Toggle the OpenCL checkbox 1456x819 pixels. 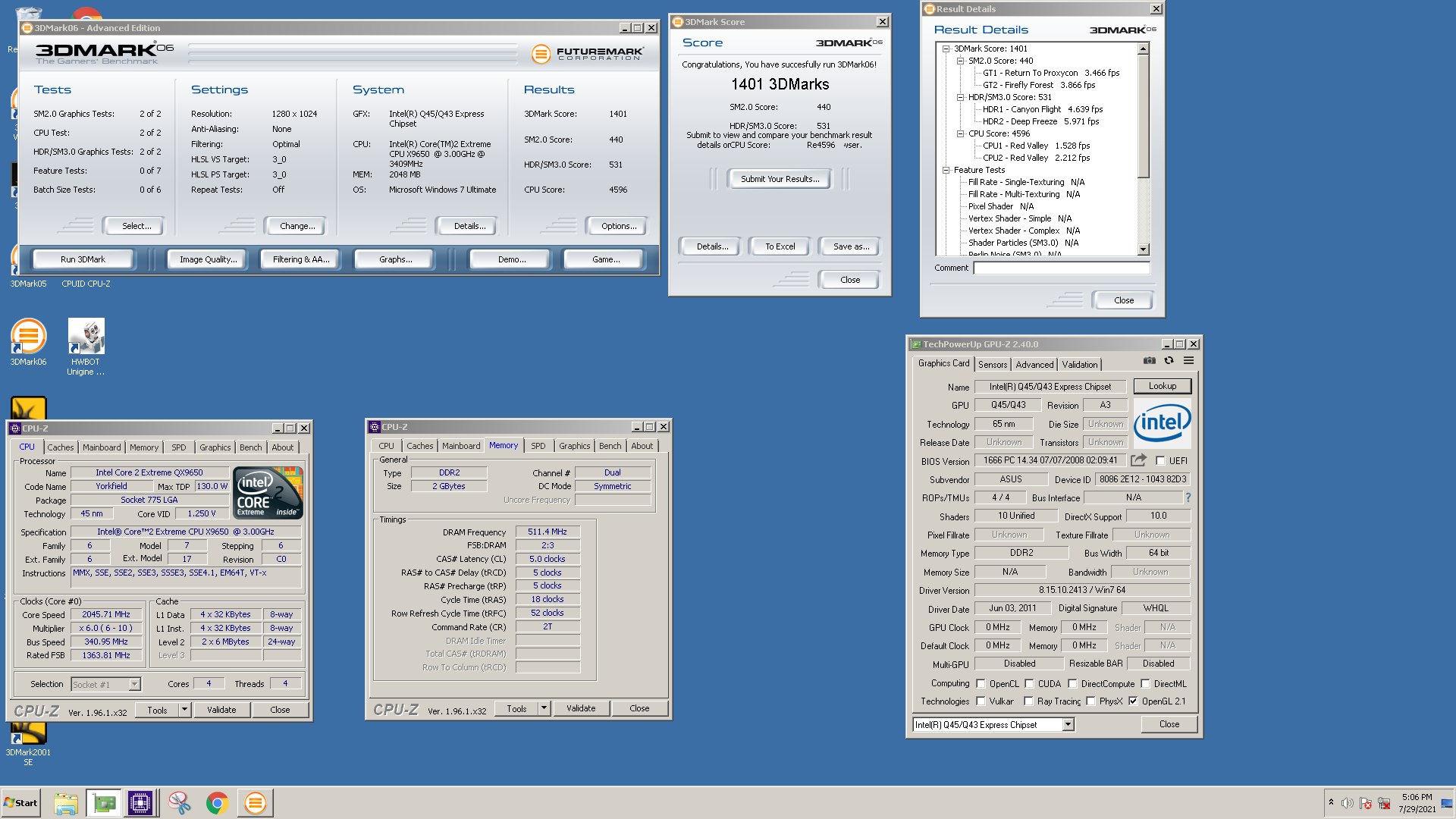click(981, 683)
